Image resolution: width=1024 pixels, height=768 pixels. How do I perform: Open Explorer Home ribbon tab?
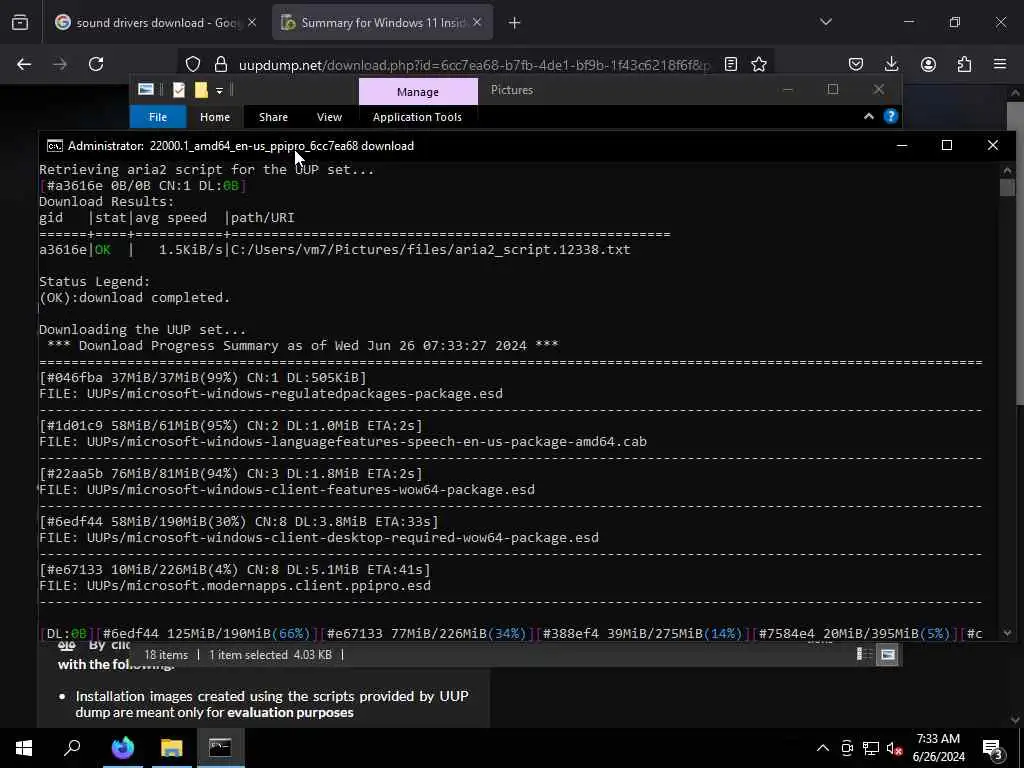(215, 117)
